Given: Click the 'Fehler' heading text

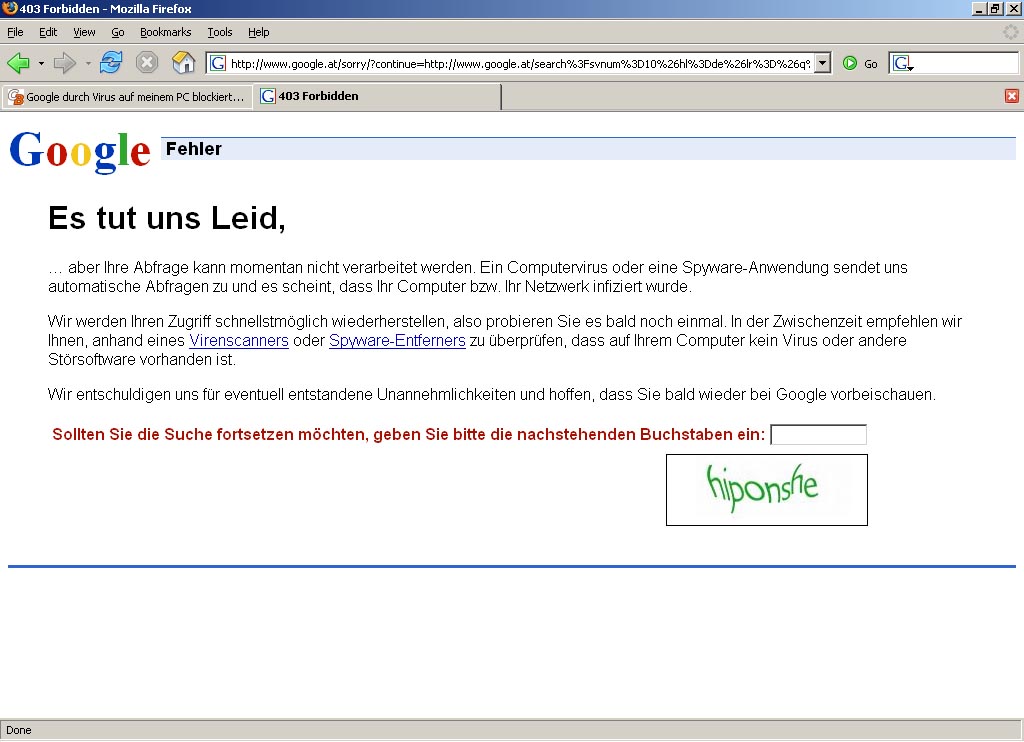Looking at the screenshot, I should tap(193, 149).
